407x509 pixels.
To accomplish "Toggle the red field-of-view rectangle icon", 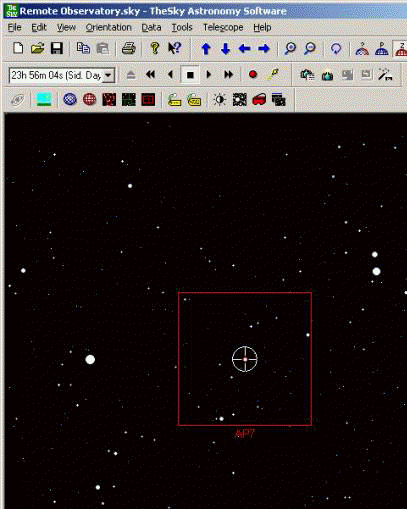I will click(x=148, y=100).
